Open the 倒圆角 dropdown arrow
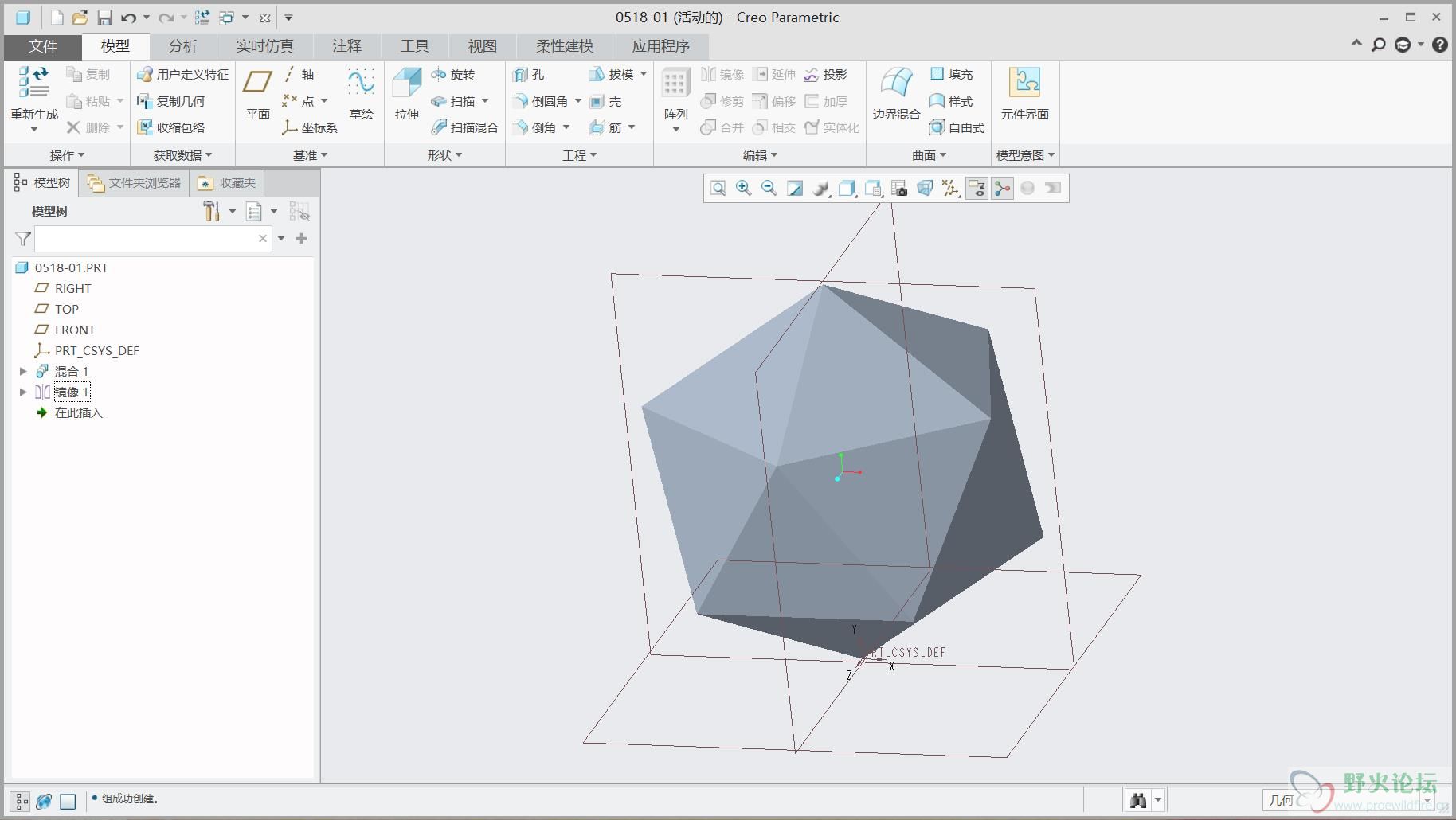This screenshot has height=820, width=1456. pos(578,101)
